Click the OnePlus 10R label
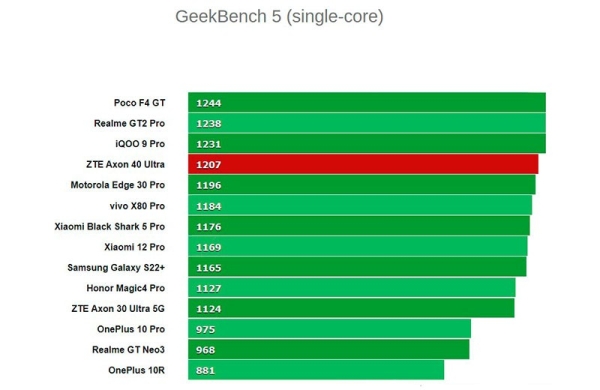 136,370
